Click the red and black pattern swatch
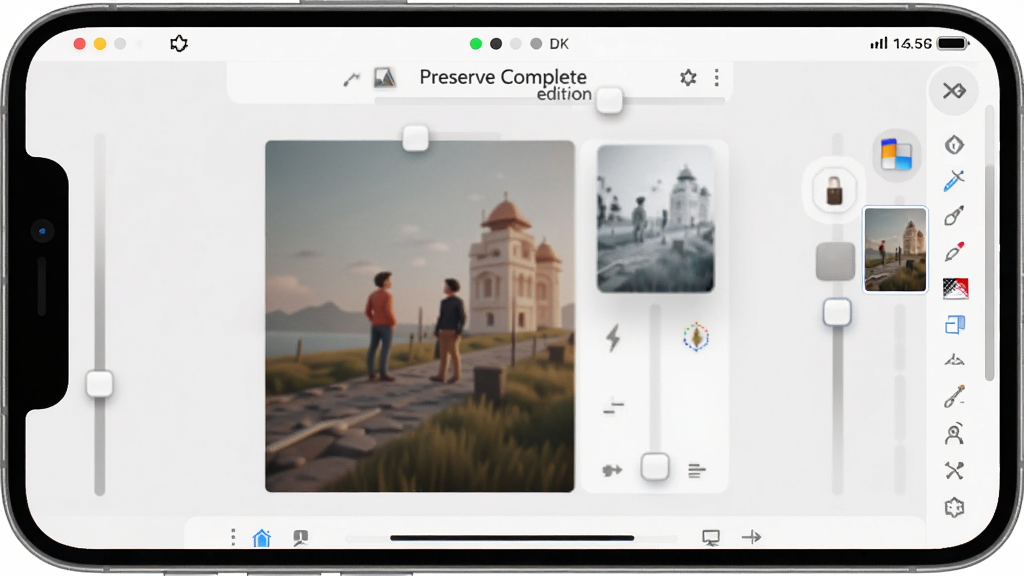This screenshot has height=576, width=1024. 955,288
